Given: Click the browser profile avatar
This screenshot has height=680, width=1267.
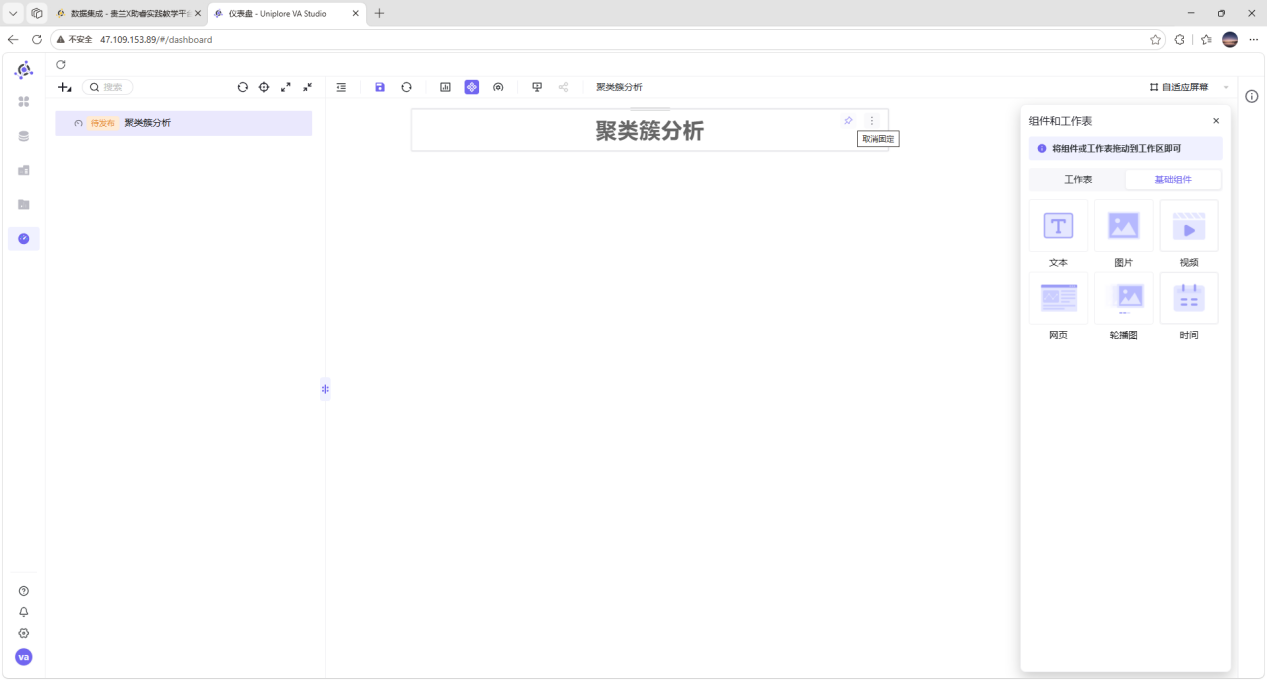Looking at the screenshot, I should tap(1230, 40).
